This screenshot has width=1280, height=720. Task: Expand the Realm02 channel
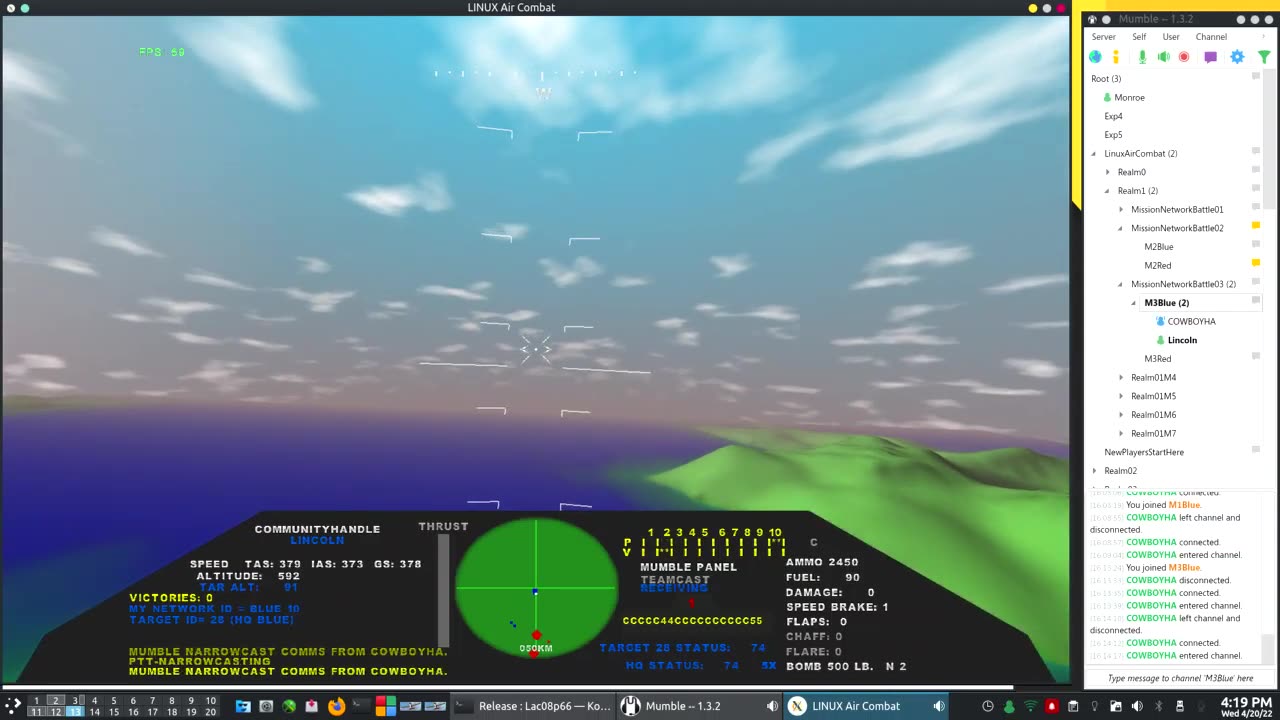point(1094,471)
